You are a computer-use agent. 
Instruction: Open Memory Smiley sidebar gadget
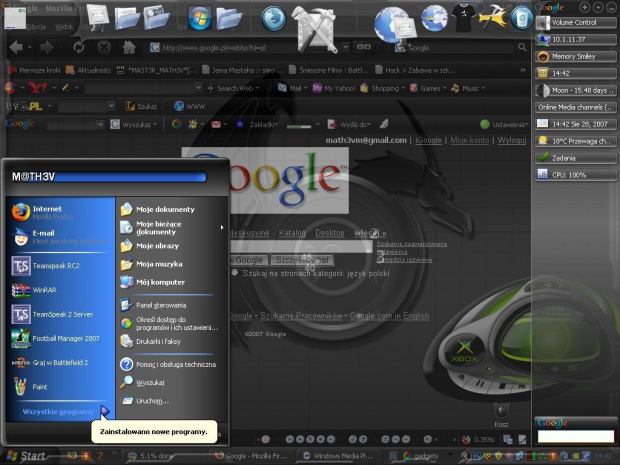[x=575, y=57]
